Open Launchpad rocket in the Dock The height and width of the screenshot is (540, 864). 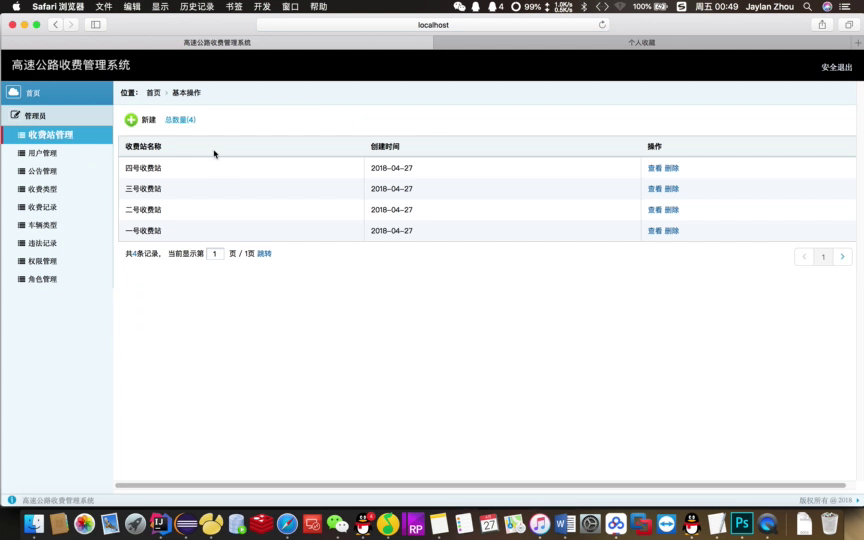135,524
